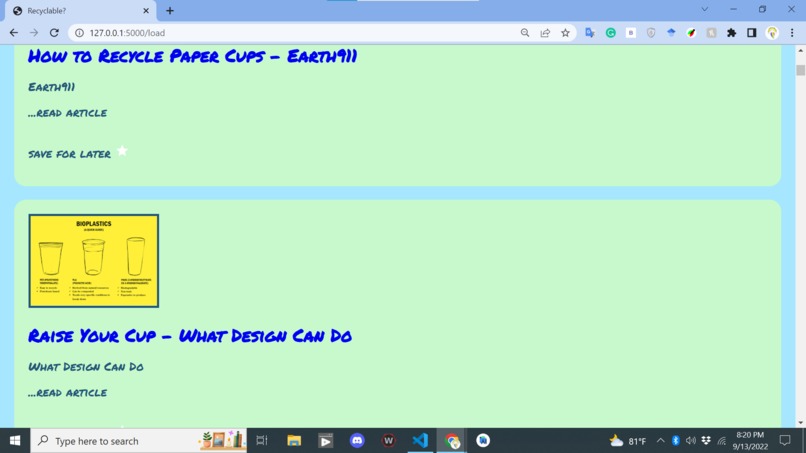Read article under the Earth911 card
The width and height of the screenshot is (806, 453).
[x=68, y=113]
